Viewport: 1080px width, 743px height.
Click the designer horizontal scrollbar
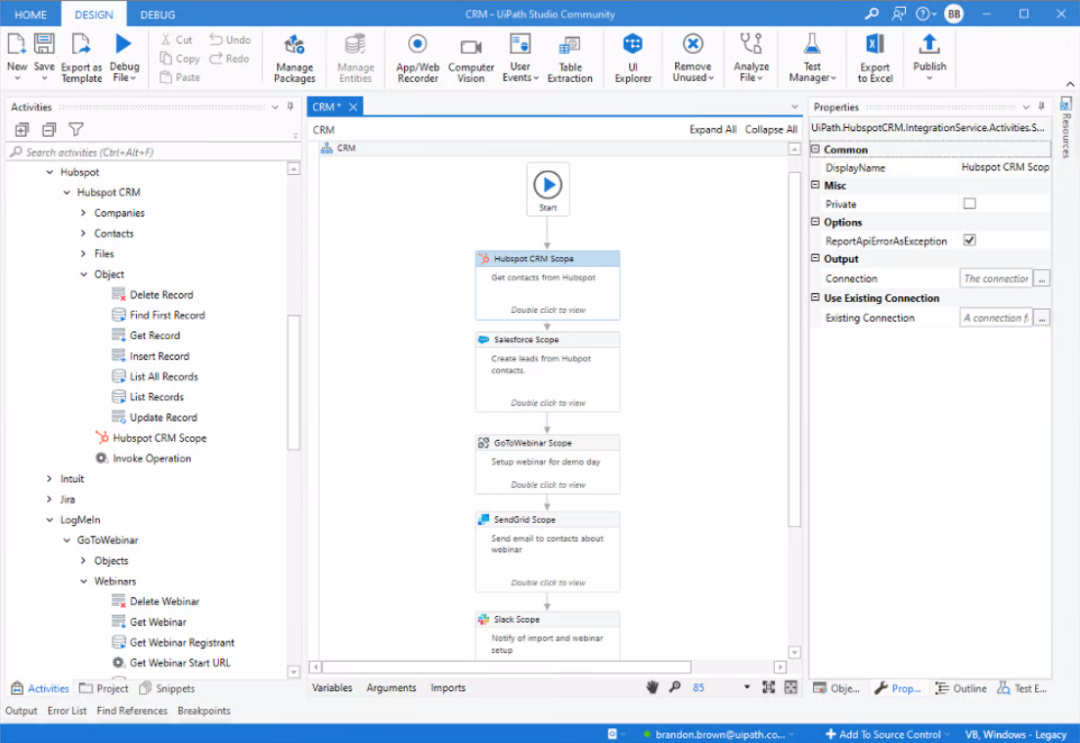[x=507, y=667]
